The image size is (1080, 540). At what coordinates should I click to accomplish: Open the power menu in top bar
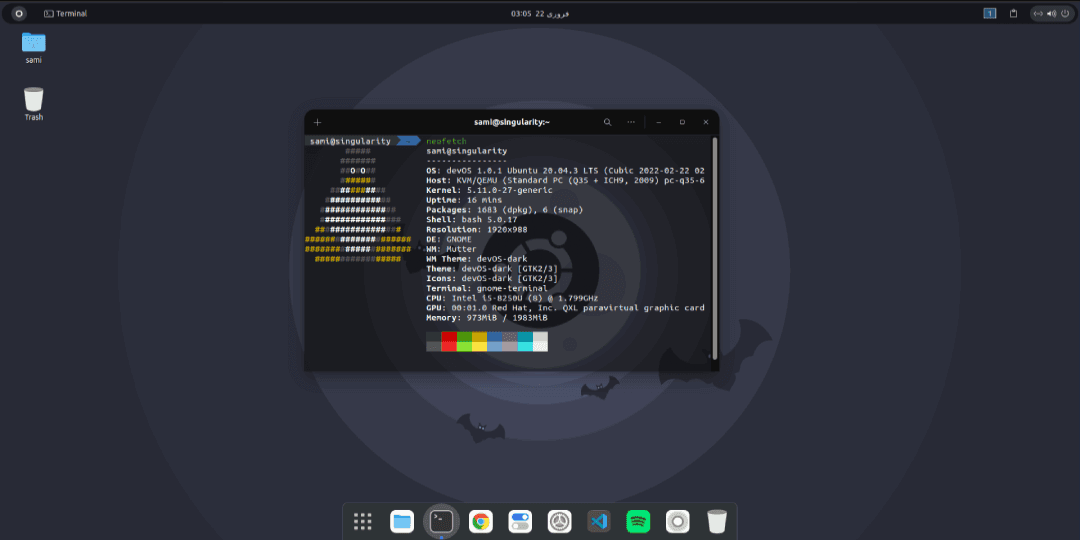[x=1064, y=13]
